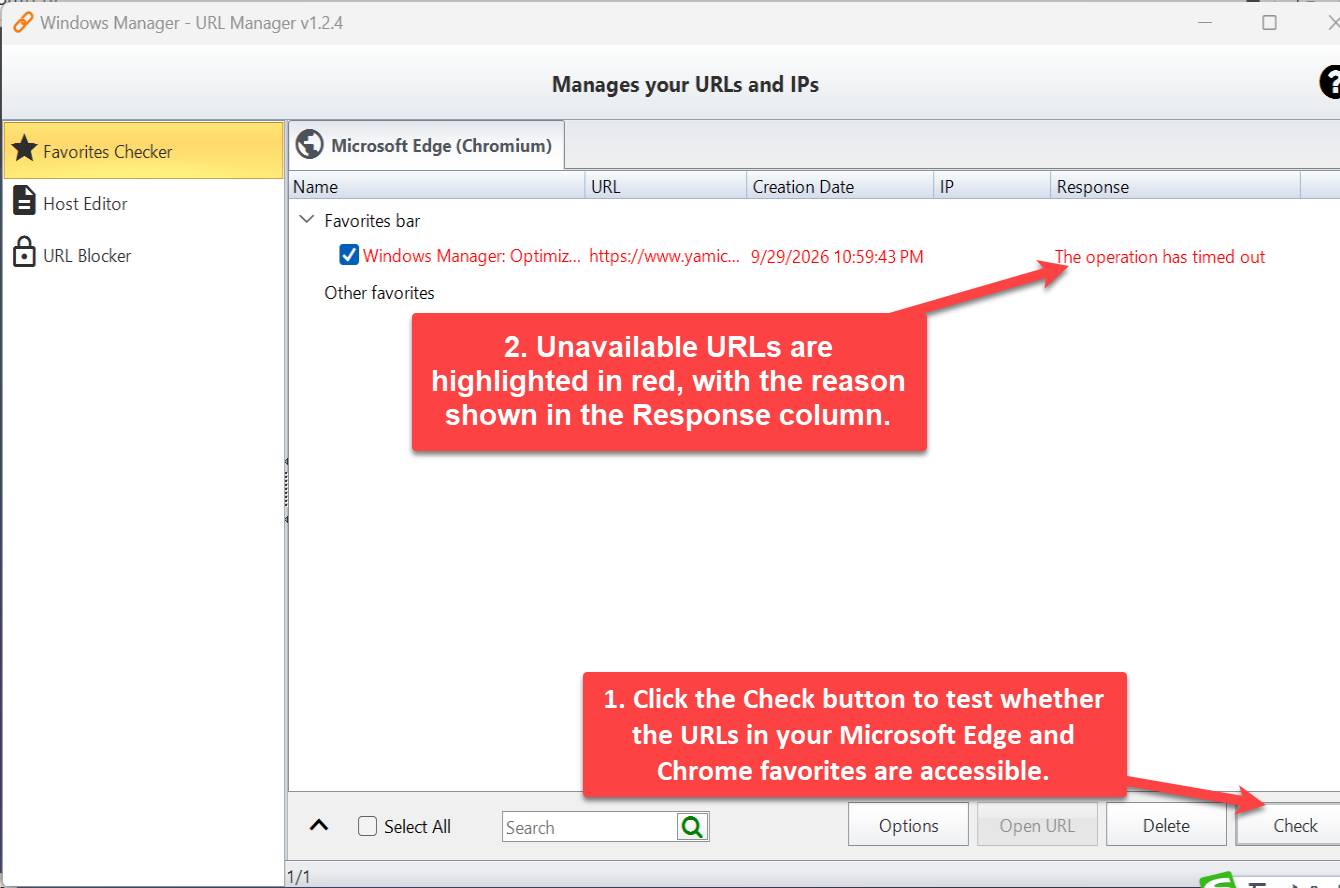Click the document icon beside Host Editor

coord(24,201)
